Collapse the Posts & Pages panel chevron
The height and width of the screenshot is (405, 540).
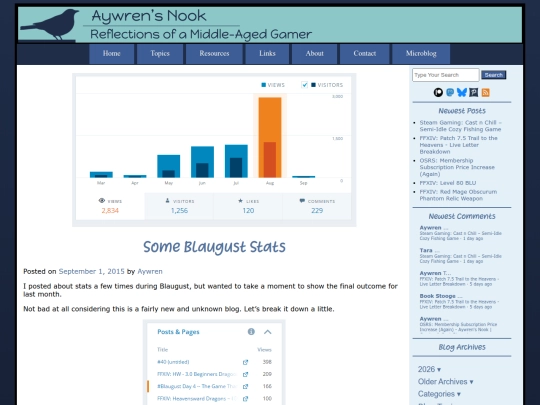[x=268, y=332]
